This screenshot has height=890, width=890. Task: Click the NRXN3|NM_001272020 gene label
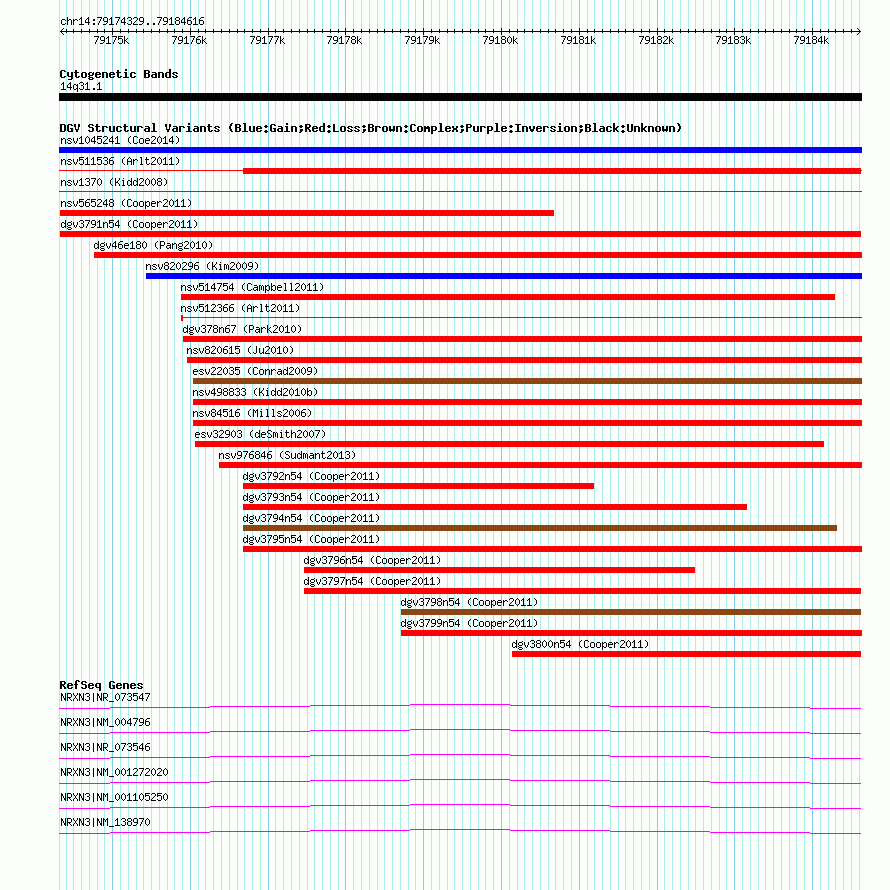[114, 772]
